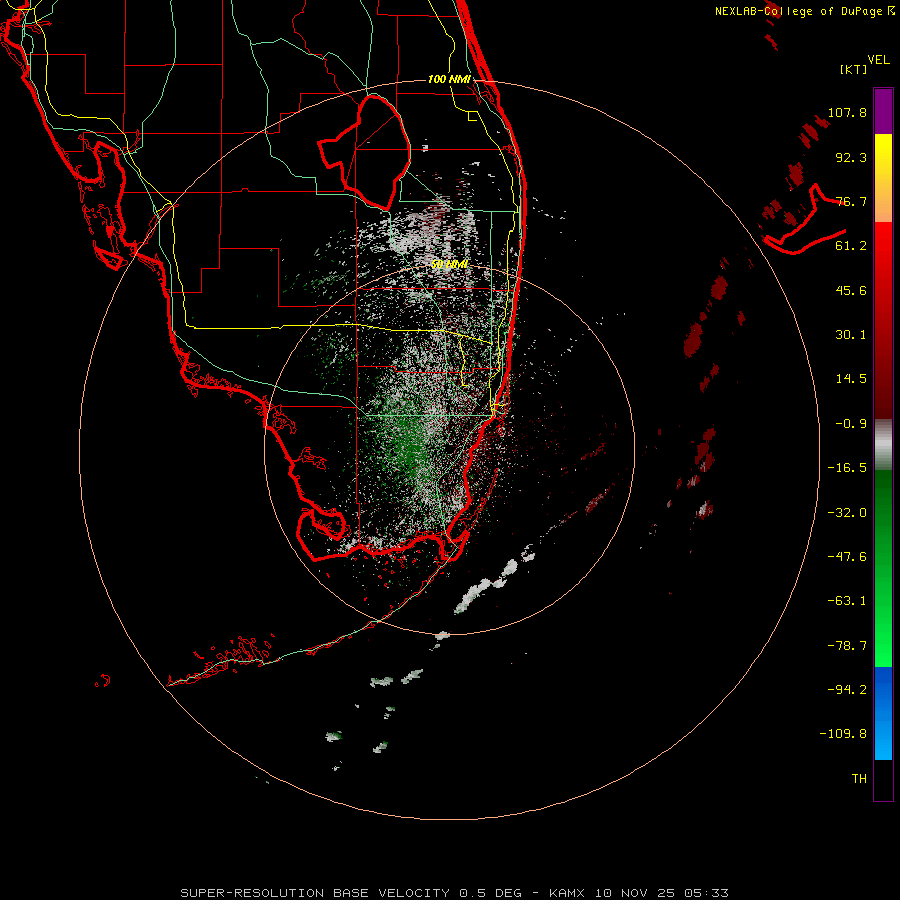The height and width of the screenshot is (900, 900).
Task: Select the 30.1 legend value
Action: pos(851,335)
